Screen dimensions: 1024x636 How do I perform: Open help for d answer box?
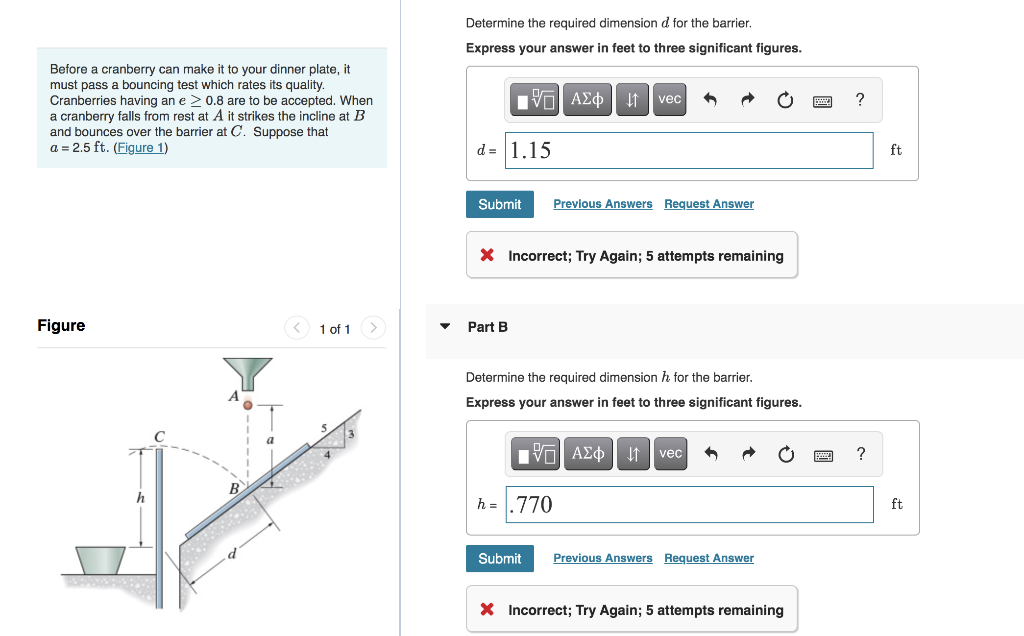tap(860, 99)
